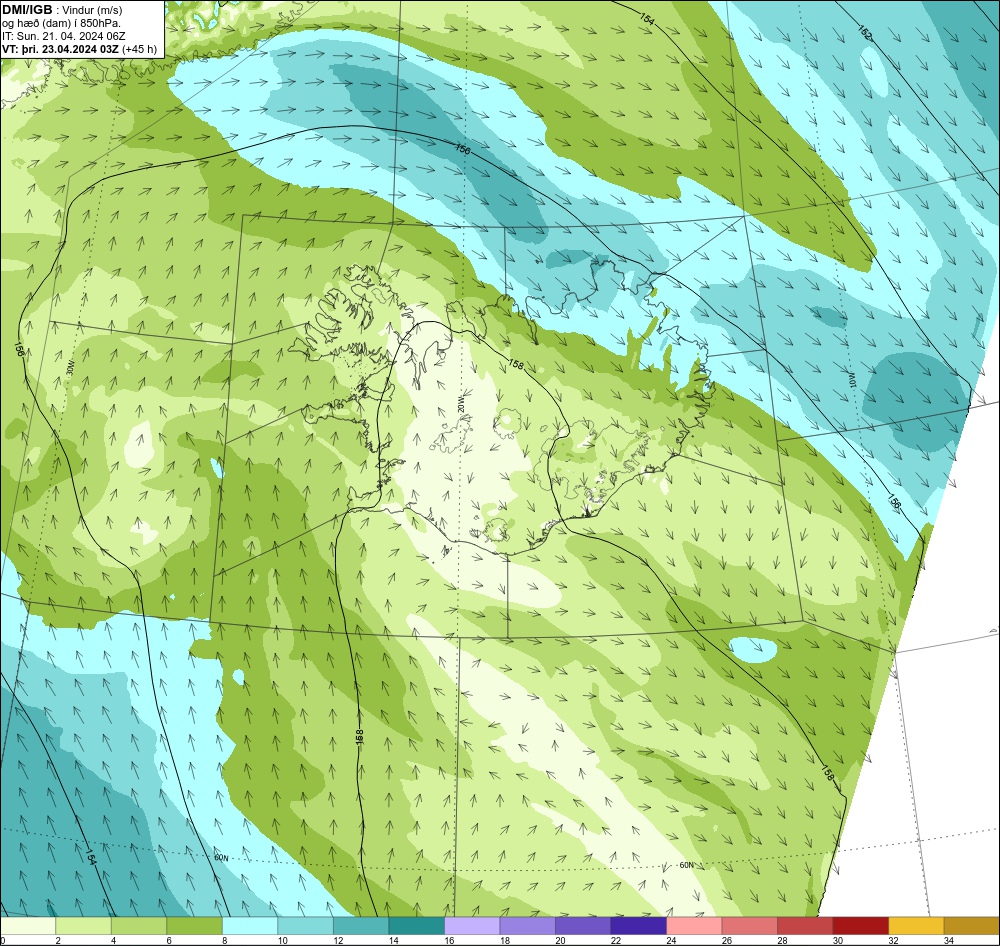Click the '(+45 h)' forecast offset text
Image resolution: width=1000 pixels, height=946 pixels.
[140, 49]
